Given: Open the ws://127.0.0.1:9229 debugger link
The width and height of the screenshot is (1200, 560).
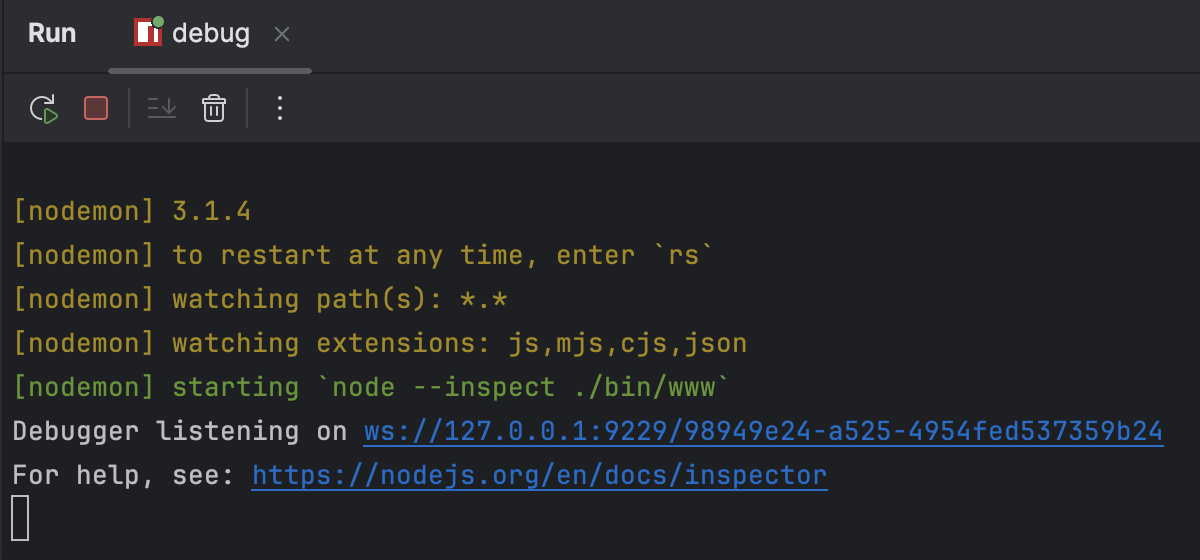Looking at the screenshot, I should [763, 432].
